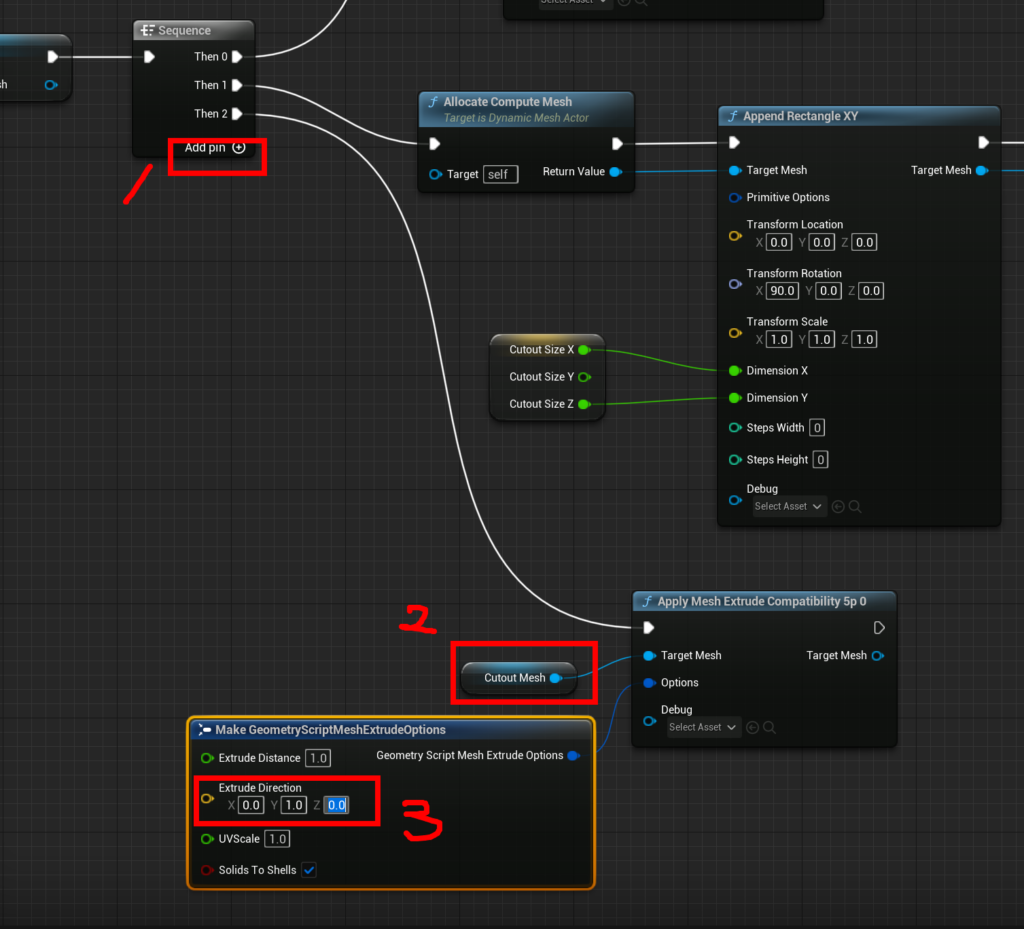
Task: Click the Steps Width pin
Action: (x=735, y=428)
